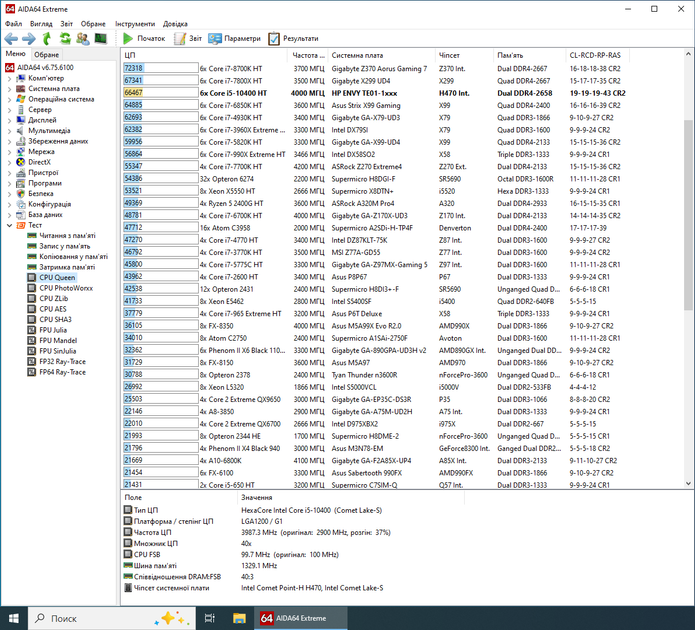Click the green Up level arrow
Viewport: 695px width, 630px height.
pyautogui.click(x=47, y=39)
